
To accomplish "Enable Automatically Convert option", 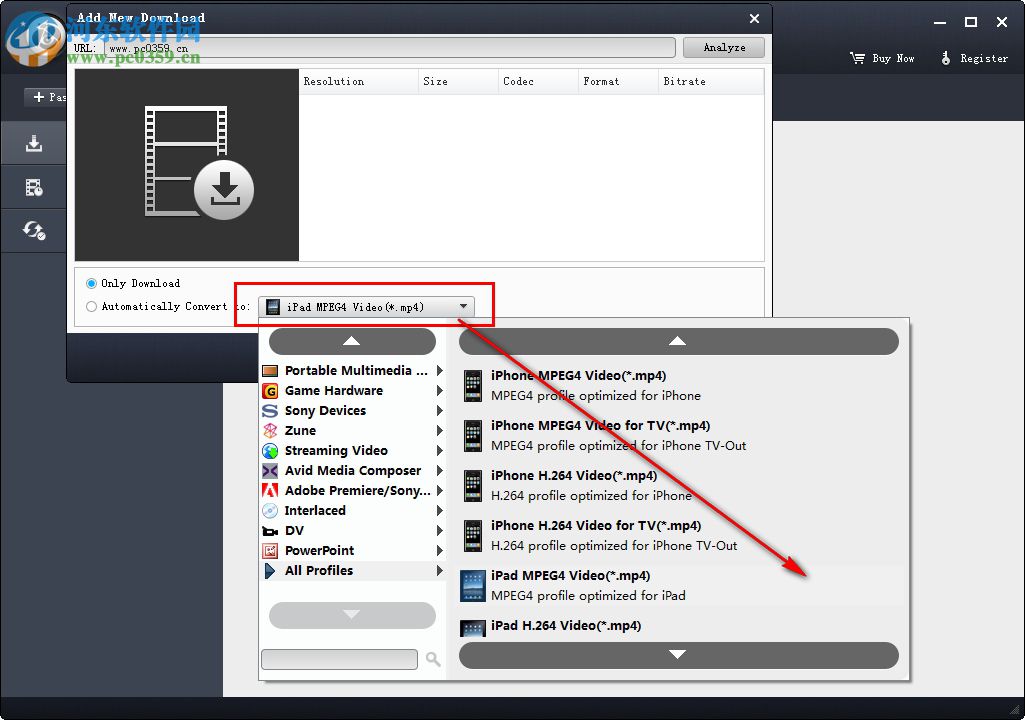I will click(90, 306).
